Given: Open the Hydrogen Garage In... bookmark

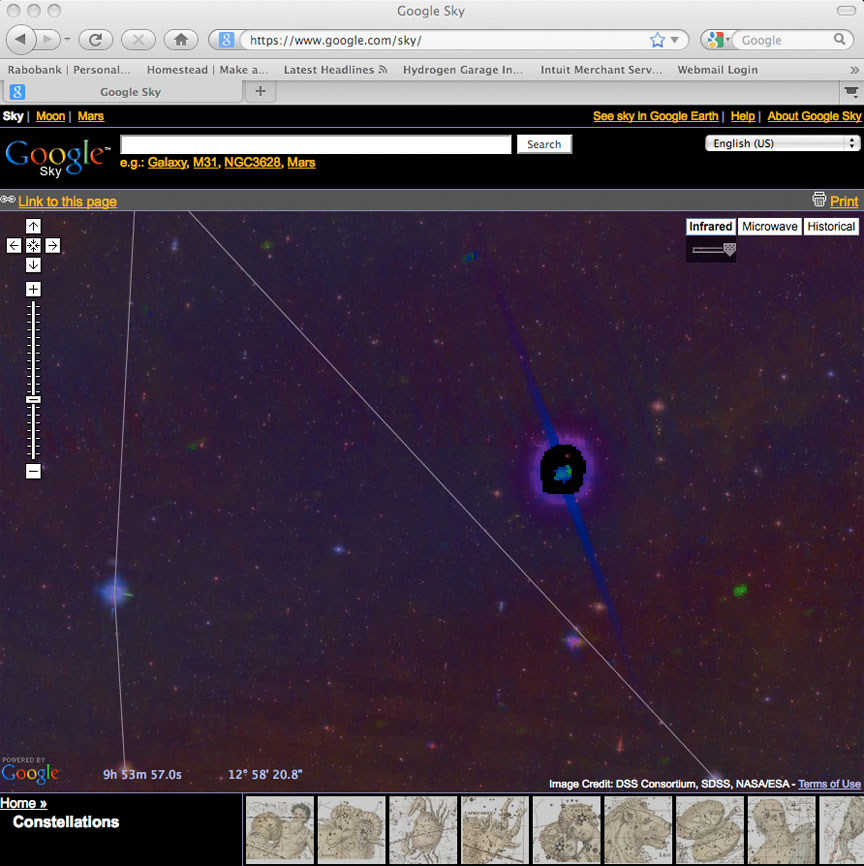Looking at the screenshot, I should click(x=462, y=70).
